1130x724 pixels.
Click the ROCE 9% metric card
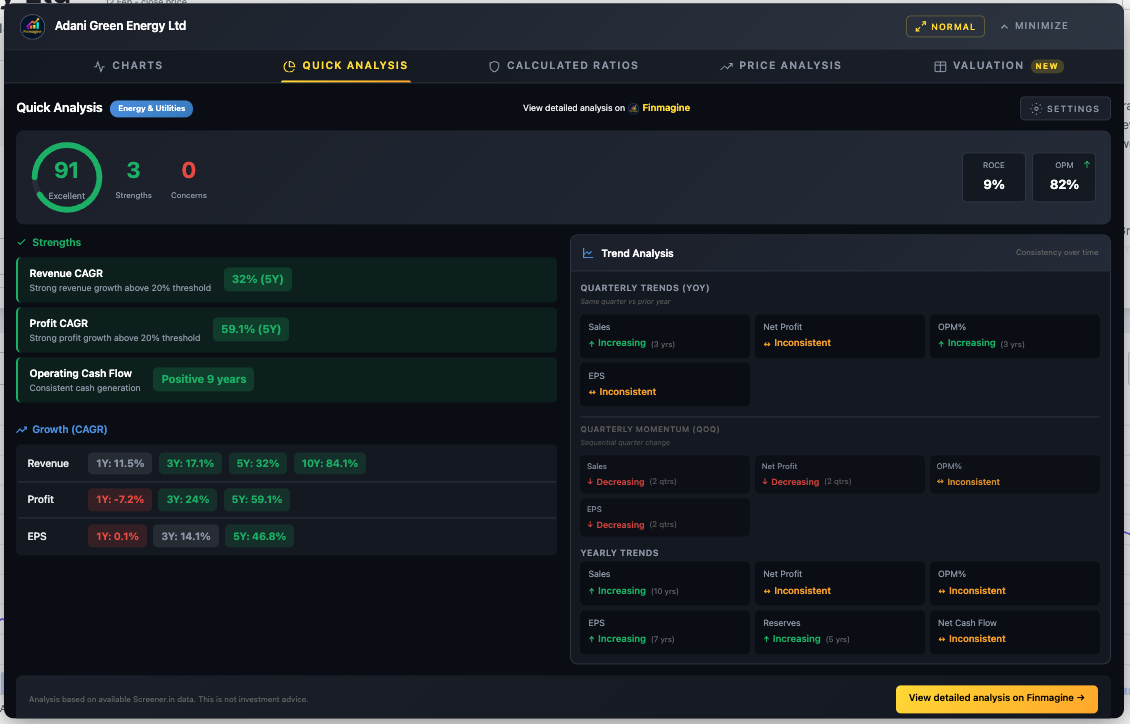pos(993,177)
